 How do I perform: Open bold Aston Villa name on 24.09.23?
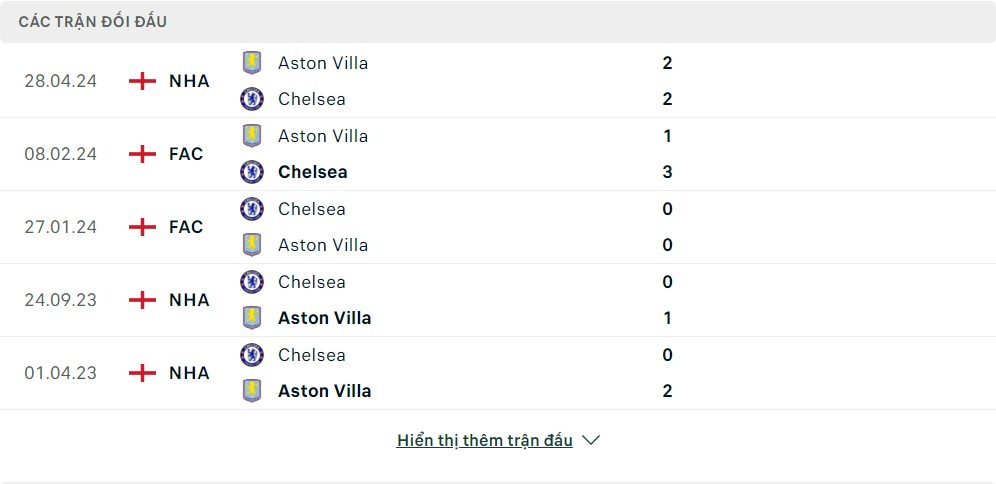[x=324, y=318]
